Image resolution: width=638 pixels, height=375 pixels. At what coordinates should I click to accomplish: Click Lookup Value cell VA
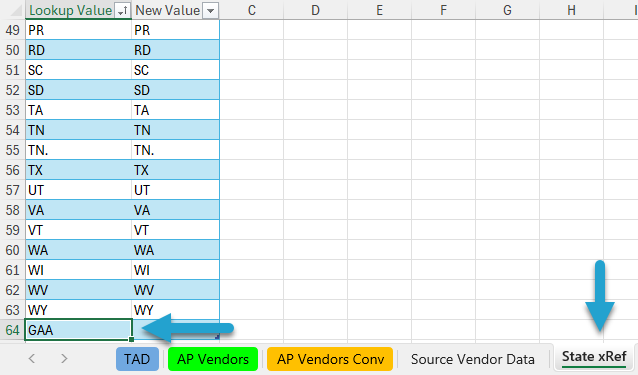79,210
